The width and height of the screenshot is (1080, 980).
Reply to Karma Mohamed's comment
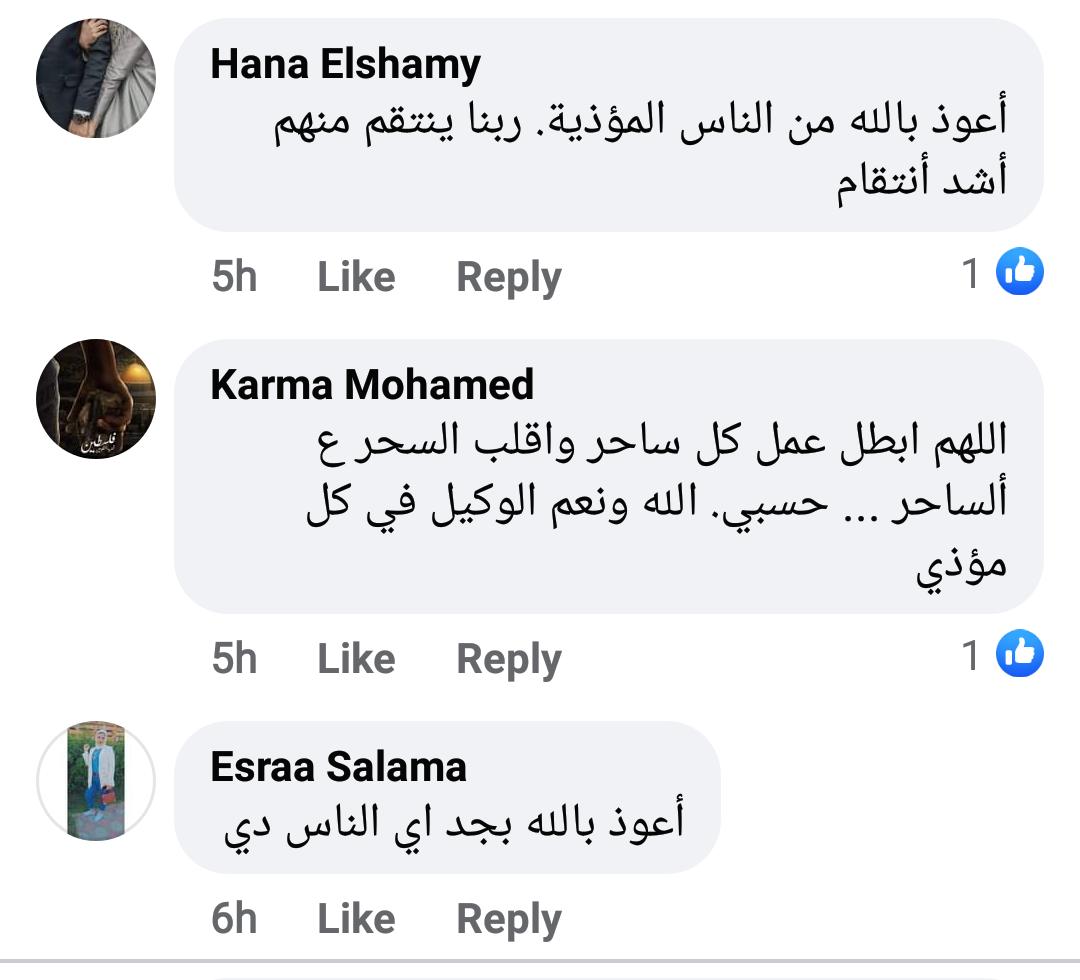pos(509,659)
